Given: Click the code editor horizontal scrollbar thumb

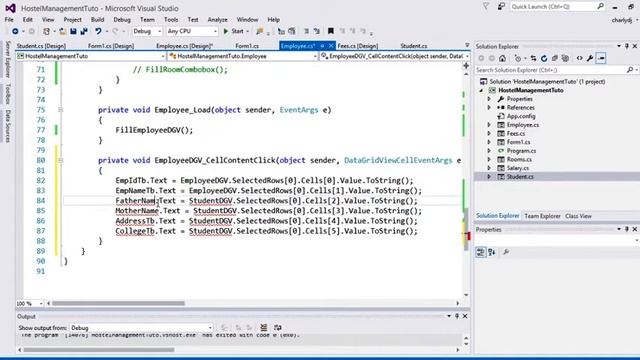Looking at the screenshot, I should 118,303.
